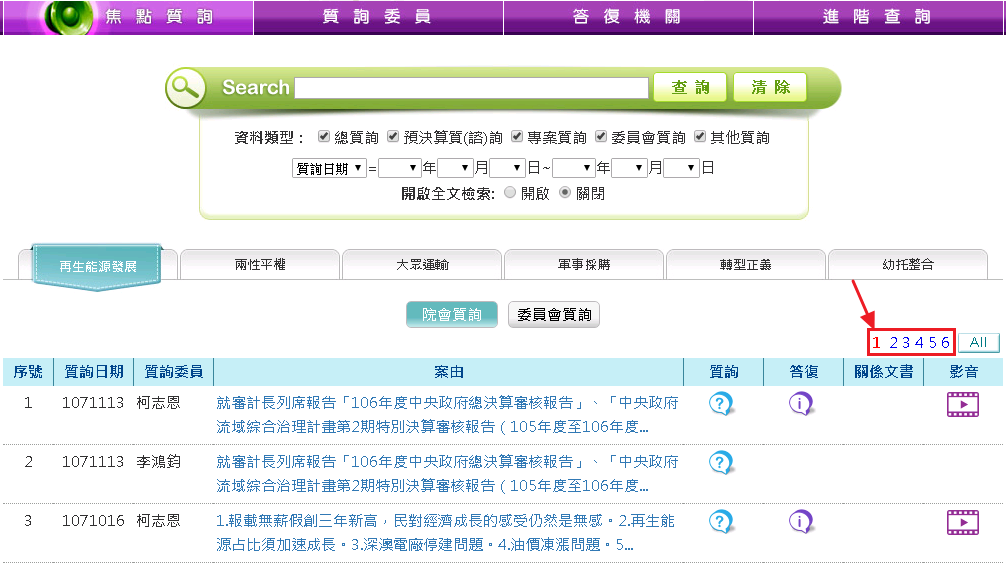Click the Search text input field
The height and width of the screenshot is (564, 1006).
tap(471, 88)
